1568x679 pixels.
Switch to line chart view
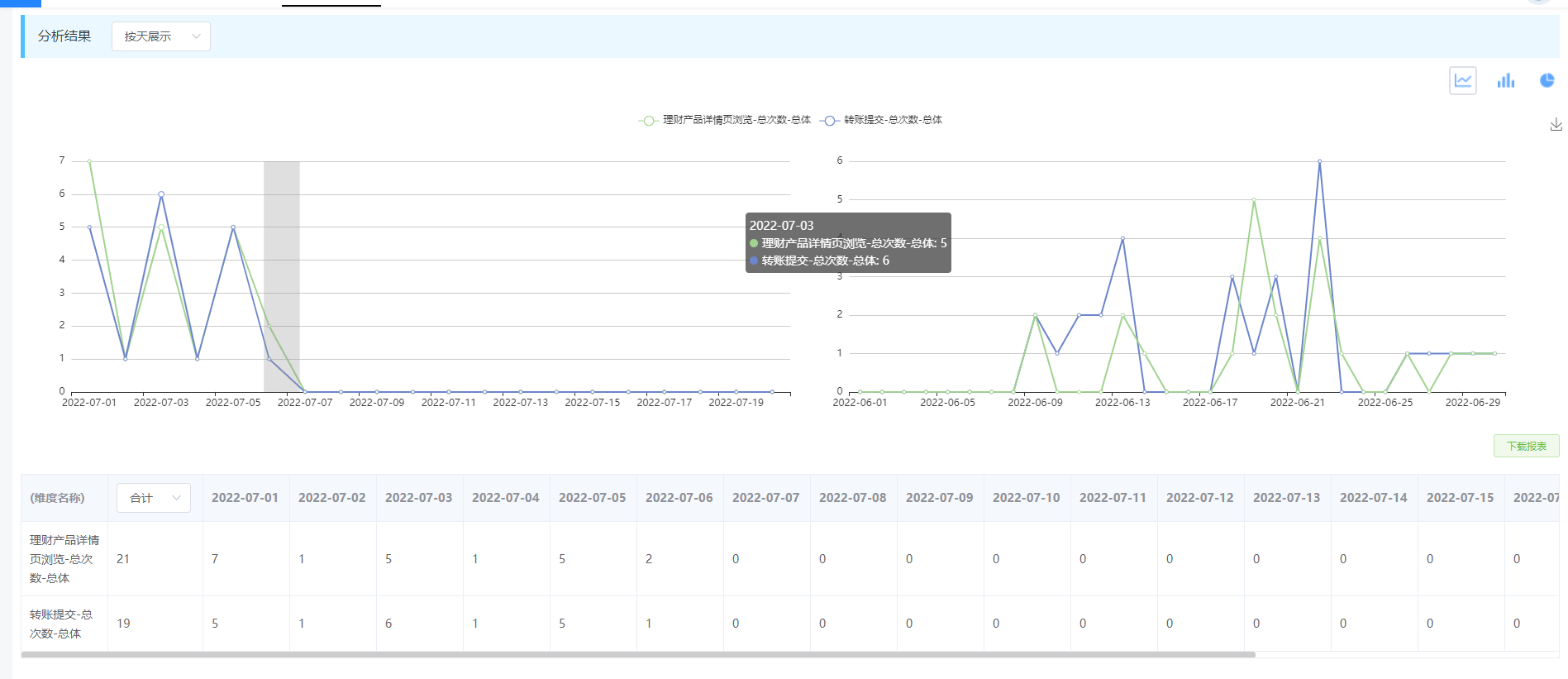[1462, 81]
